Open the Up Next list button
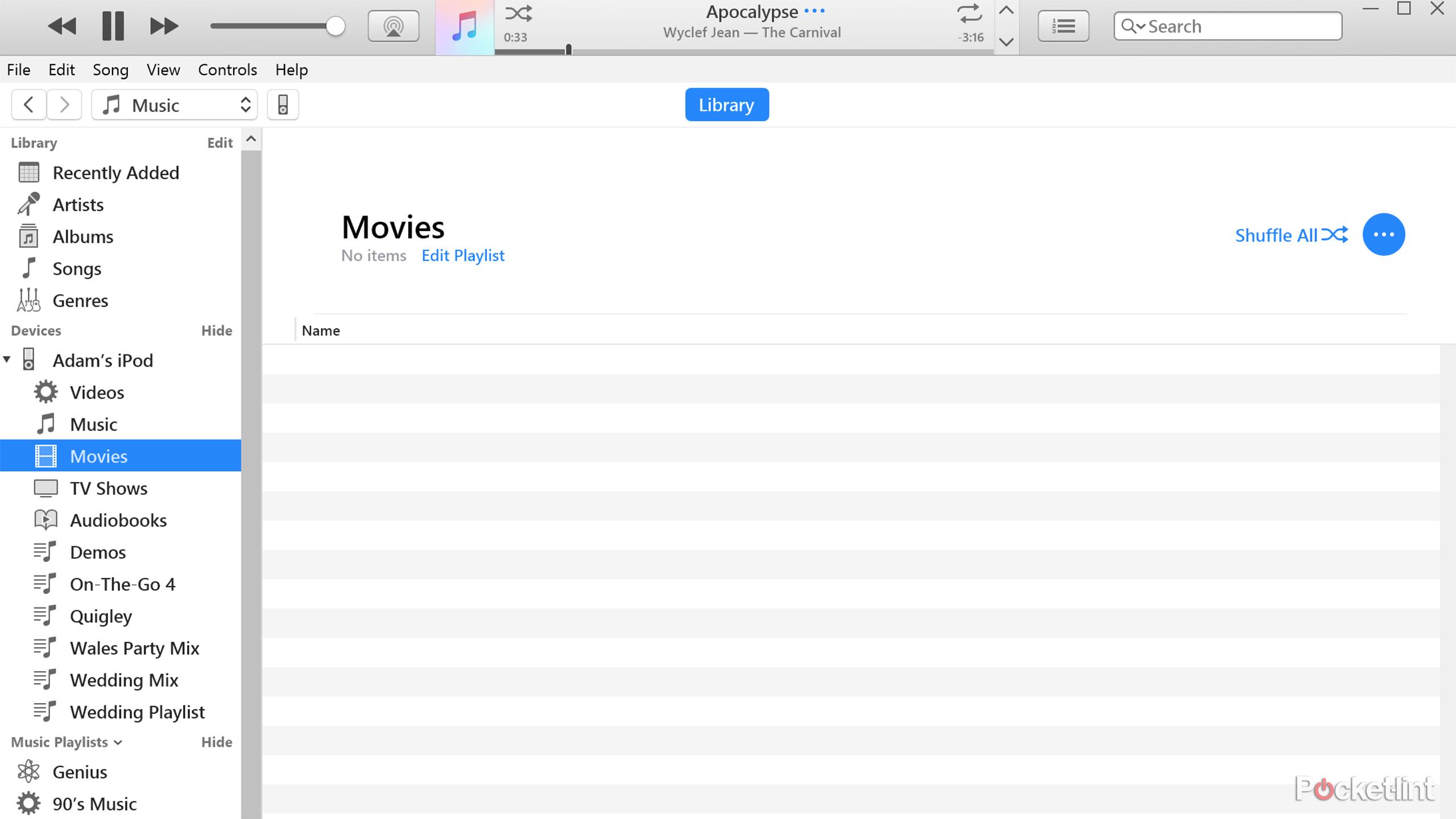1456x819 pixels. click(x=1064, y=26)
